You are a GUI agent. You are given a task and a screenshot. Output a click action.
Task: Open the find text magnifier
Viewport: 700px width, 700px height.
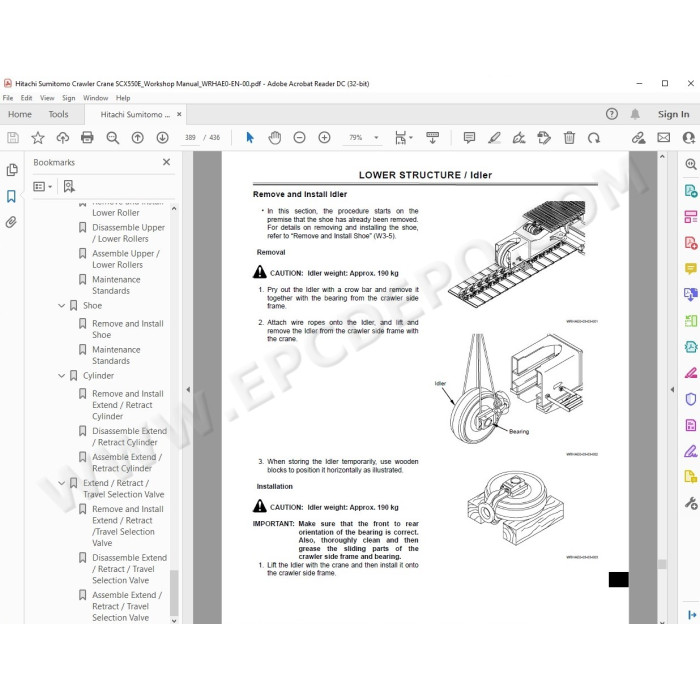112,138
